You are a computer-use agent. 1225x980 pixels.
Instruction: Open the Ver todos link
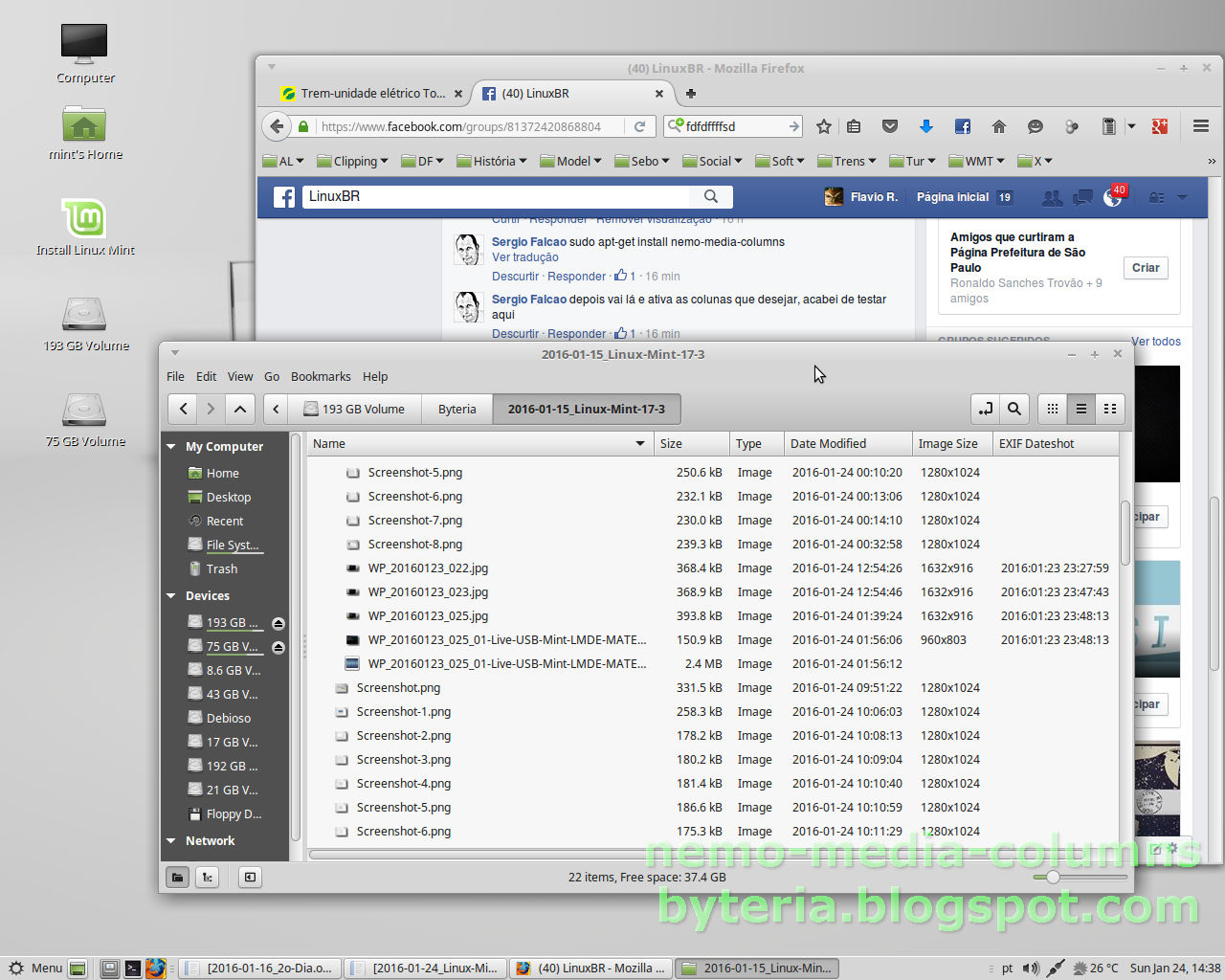tap(1158, 342)
